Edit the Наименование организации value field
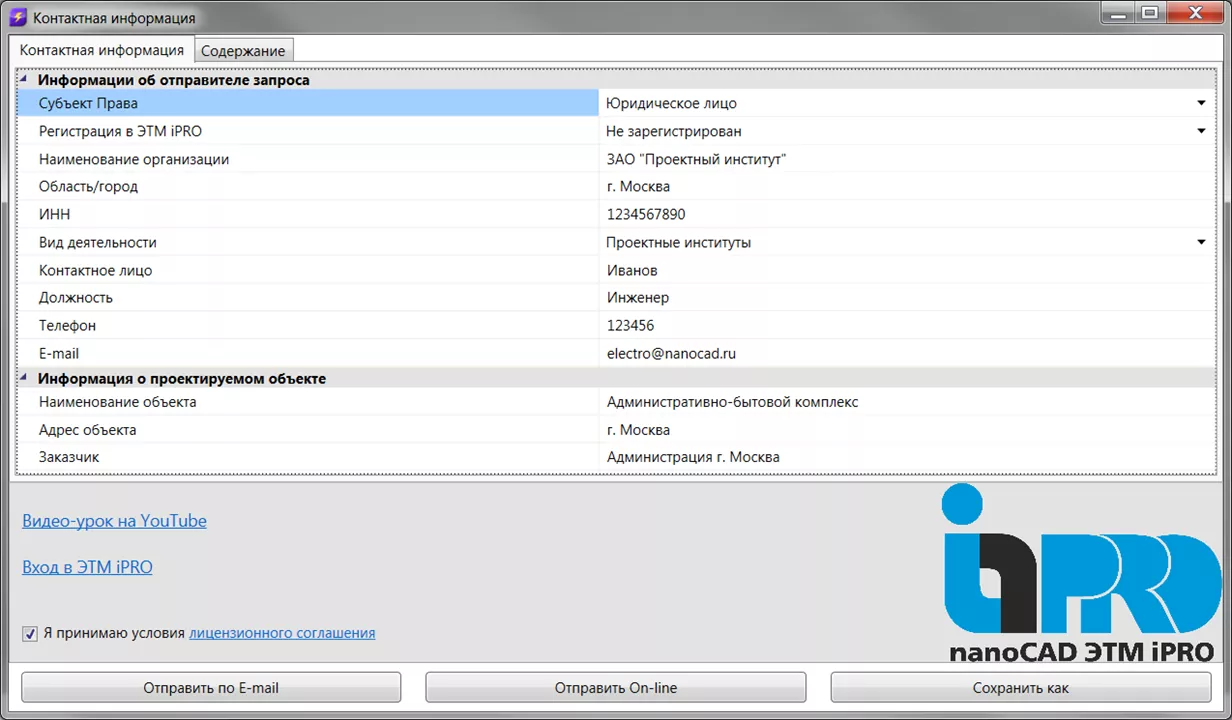Image resolution: width=1232 pixels, height=720 pixels. tap(900, 159)
